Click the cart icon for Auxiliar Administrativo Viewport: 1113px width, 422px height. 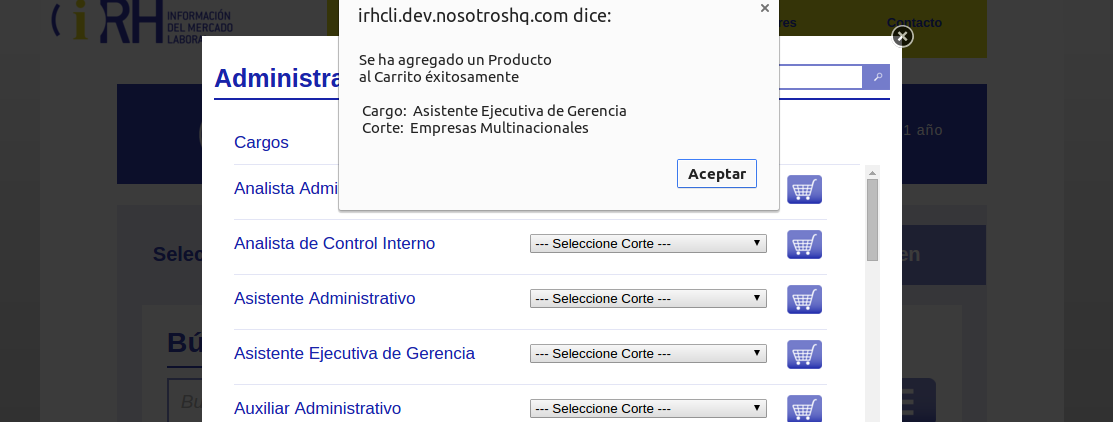[804, 409]
